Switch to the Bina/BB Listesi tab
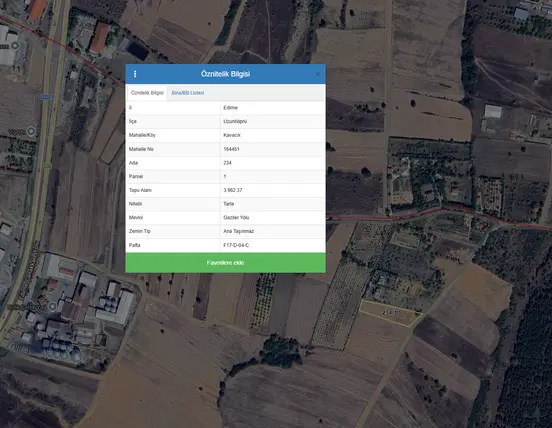552x428 pixels. [188, 93]
